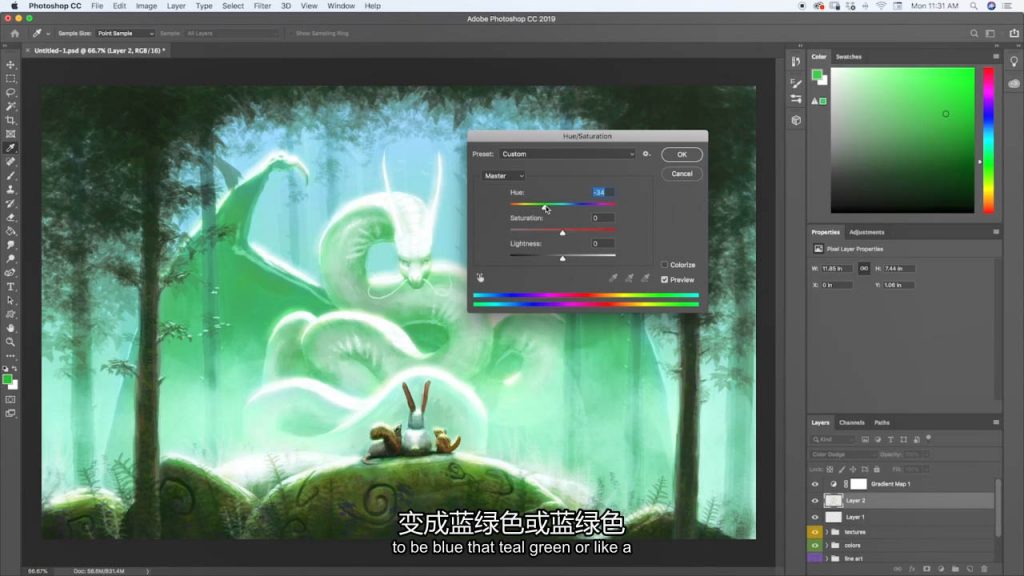
Task: Uncheck the Preview checkbox
Action: [664, 280]
